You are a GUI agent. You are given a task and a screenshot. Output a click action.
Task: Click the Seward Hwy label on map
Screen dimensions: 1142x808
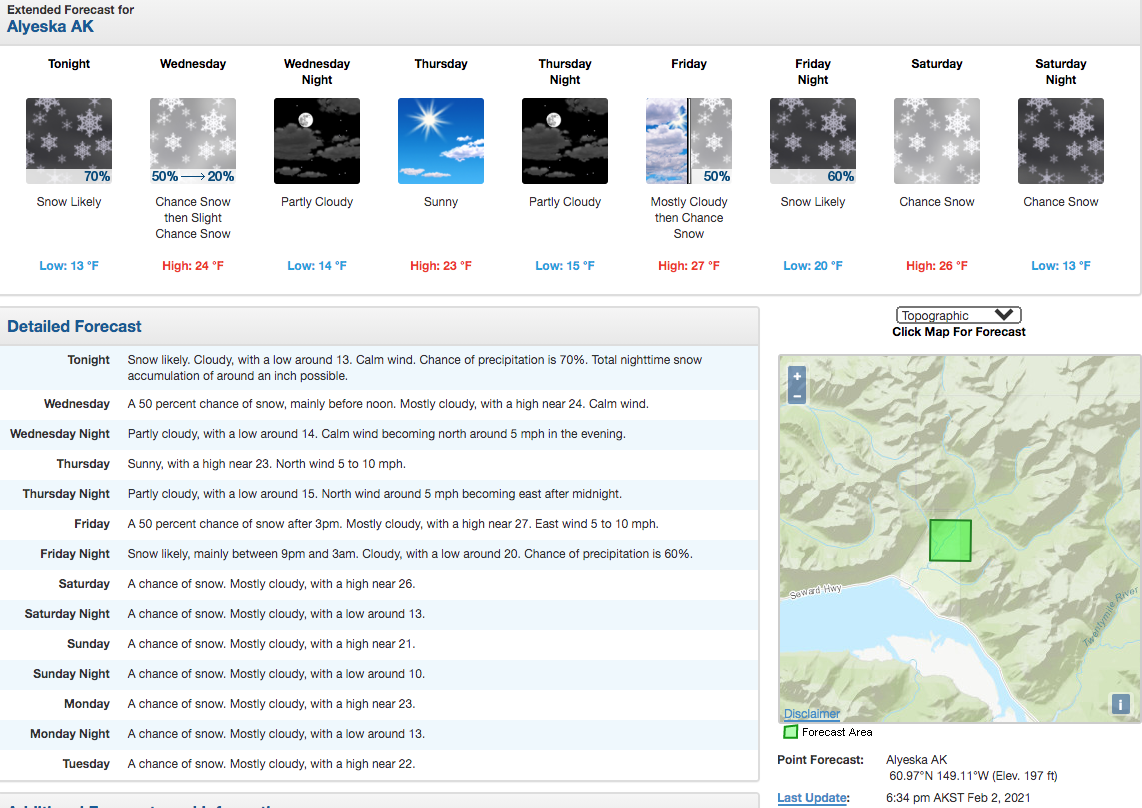coord(816,591)
